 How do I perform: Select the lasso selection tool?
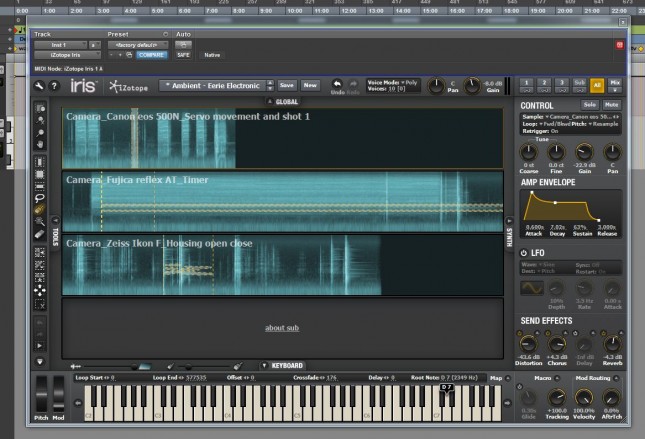point(40,198)
